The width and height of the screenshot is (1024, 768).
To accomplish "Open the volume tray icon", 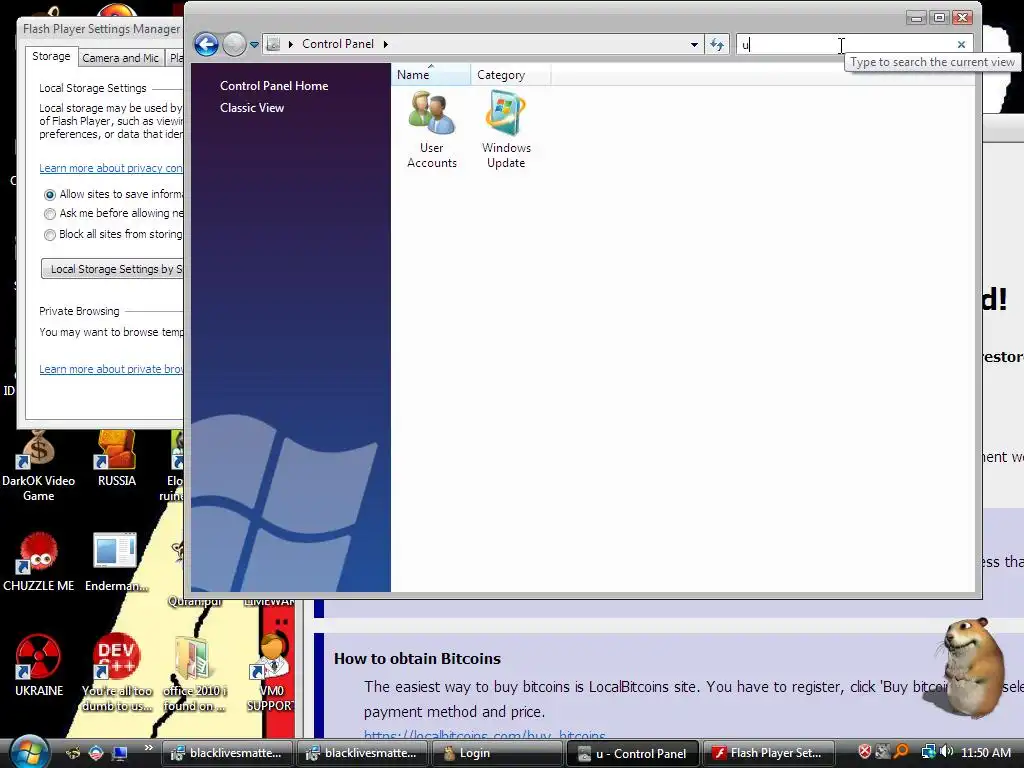I will (x=946, y=752).
